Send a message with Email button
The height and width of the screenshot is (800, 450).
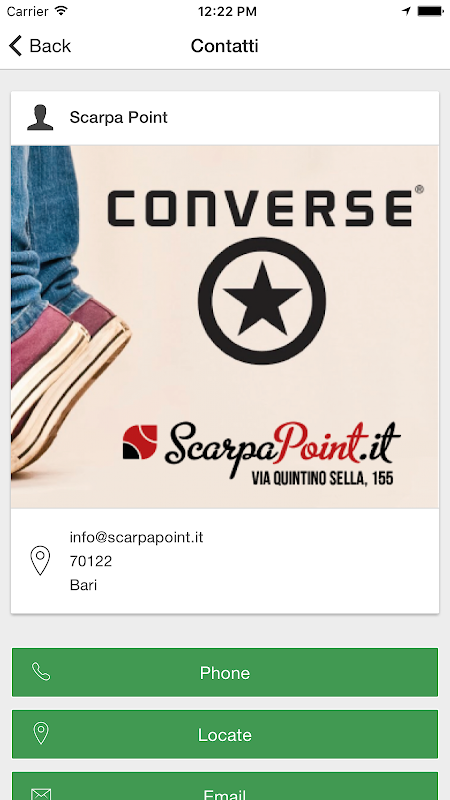pyautogui.click(x=225, y=786)
